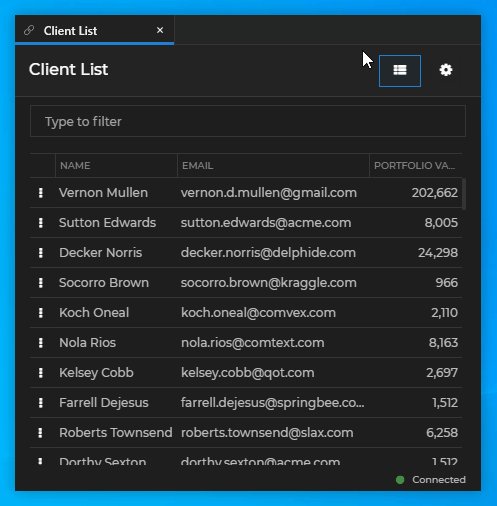
Task: Click email koch.oneal@comvex.com
Action: [258, 313]
